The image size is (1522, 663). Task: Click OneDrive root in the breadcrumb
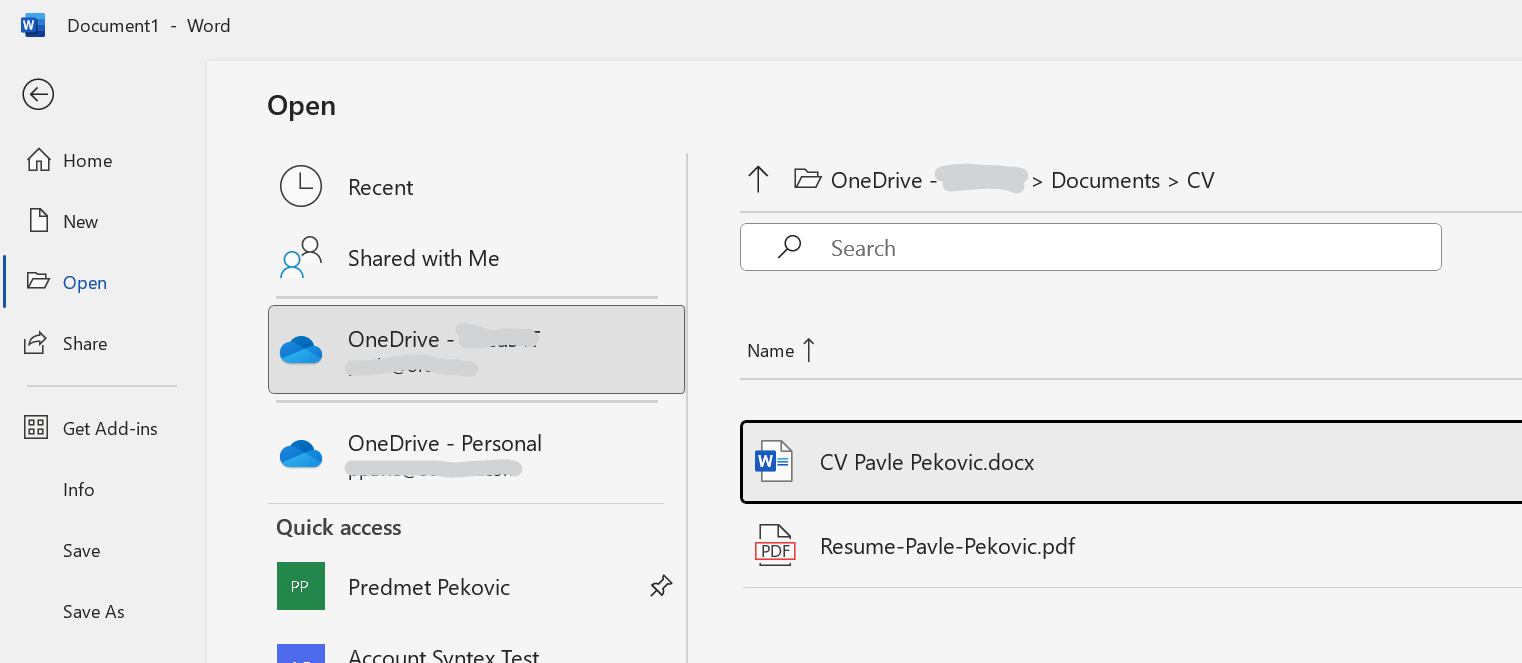click(929, 180)
